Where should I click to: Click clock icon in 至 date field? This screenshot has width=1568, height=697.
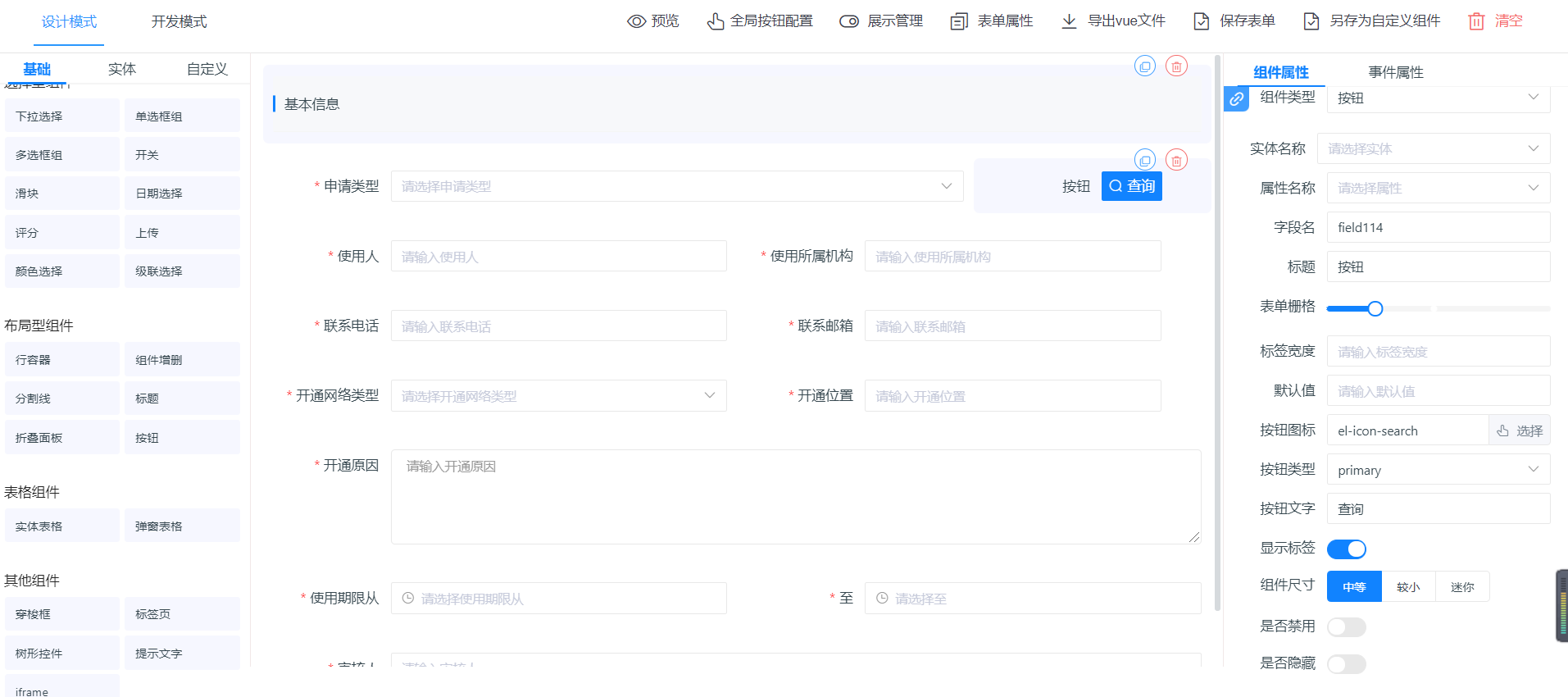pyautogui.click(x=882, y=599)
